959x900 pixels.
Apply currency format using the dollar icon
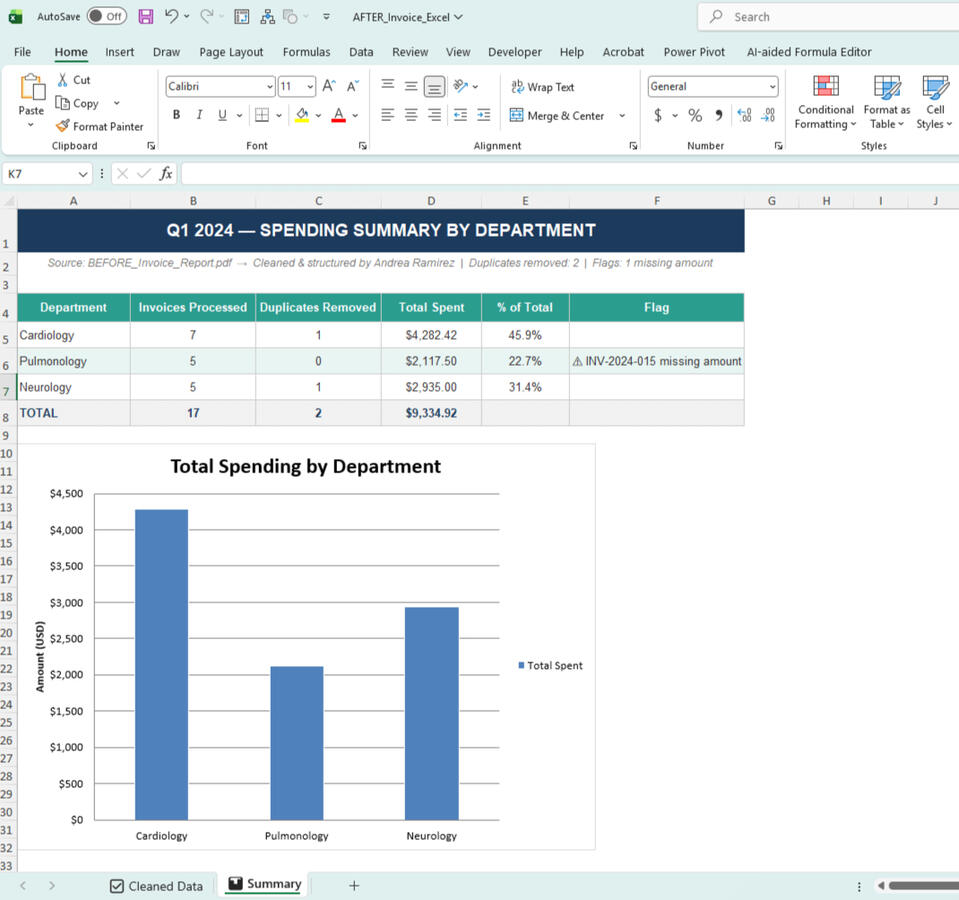pyautogui.click(x=657, y=116)
